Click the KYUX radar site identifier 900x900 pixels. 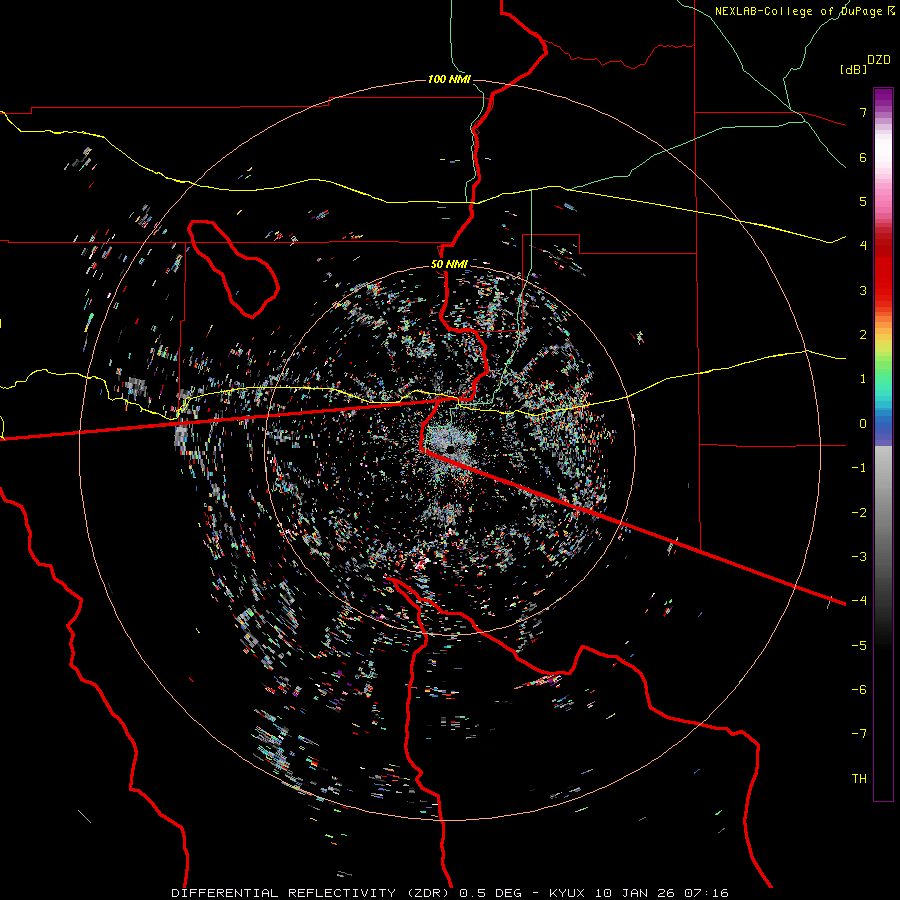click(567, 893)
